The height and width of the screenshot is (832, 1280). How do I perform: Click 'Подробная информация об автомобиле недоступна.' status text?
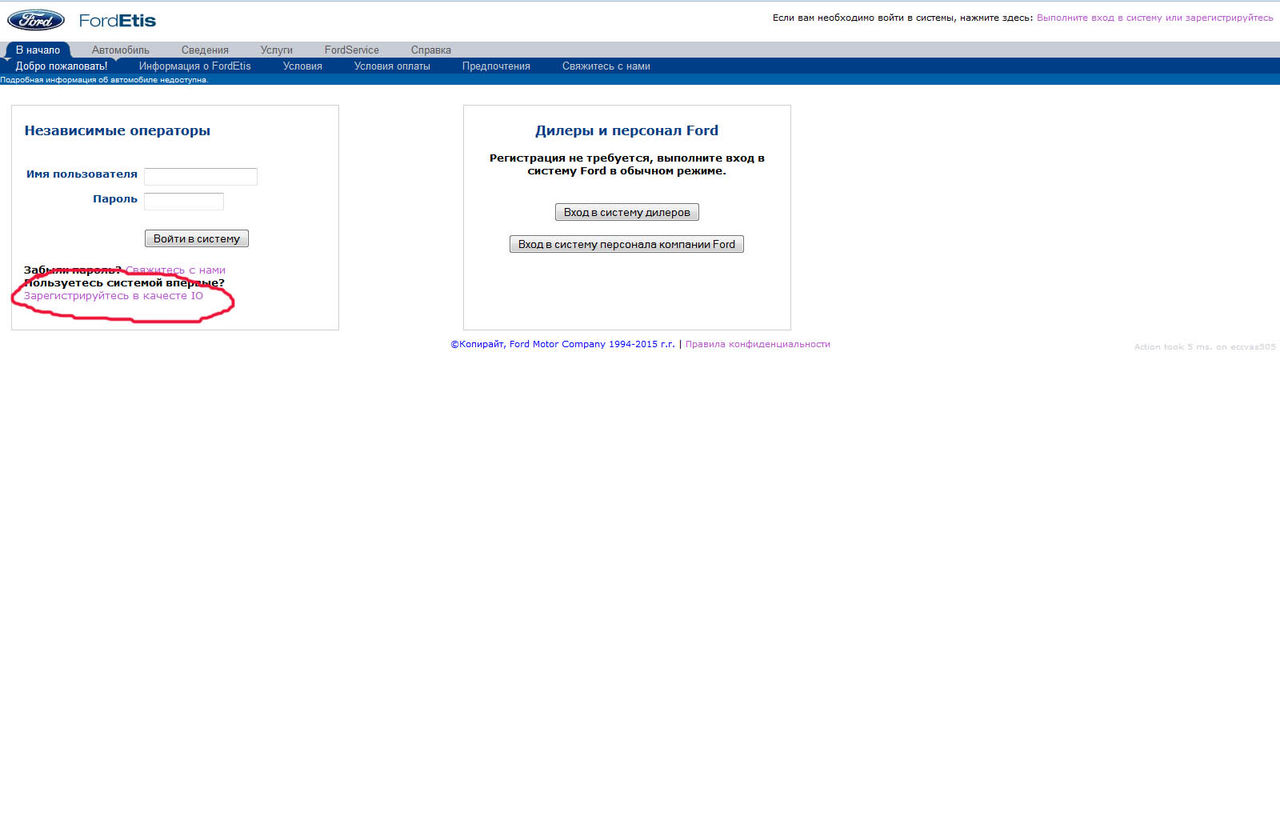pyautogui.click(x=104, y=80)
